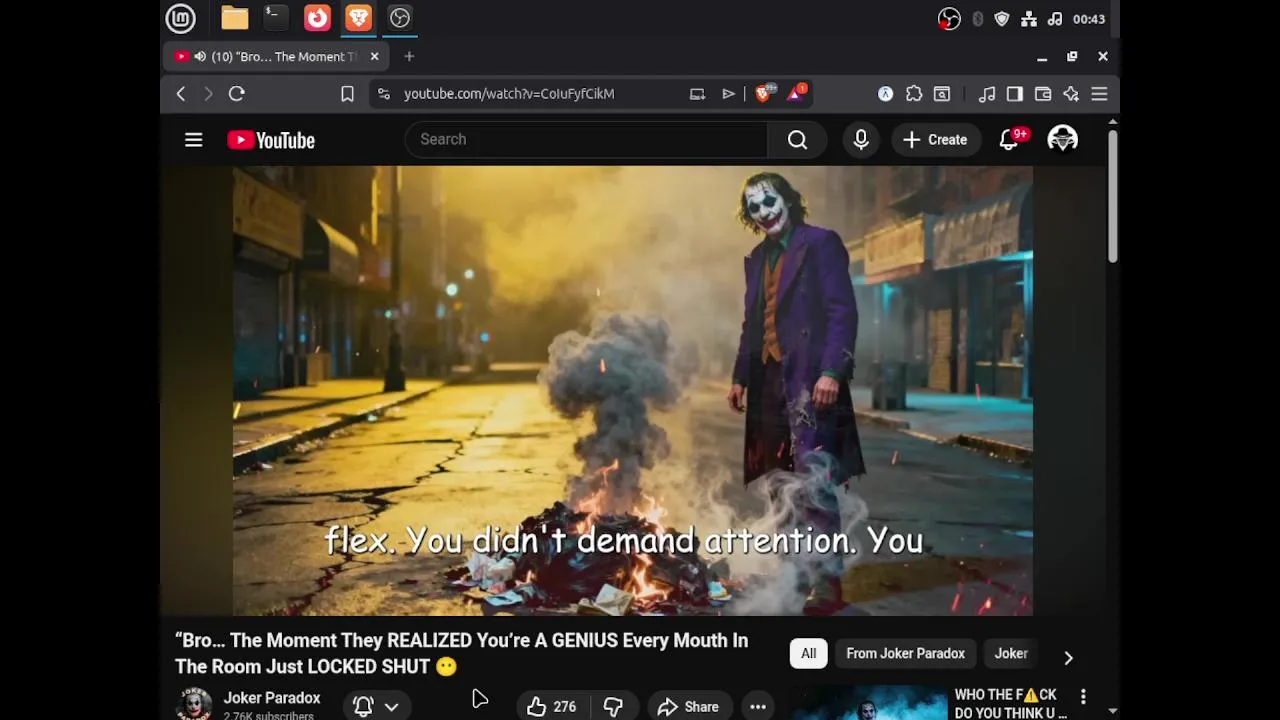Viewport: 1280px width, 720px height.
Task: Go to the YouTube home logo
Action: pos(271,140)
